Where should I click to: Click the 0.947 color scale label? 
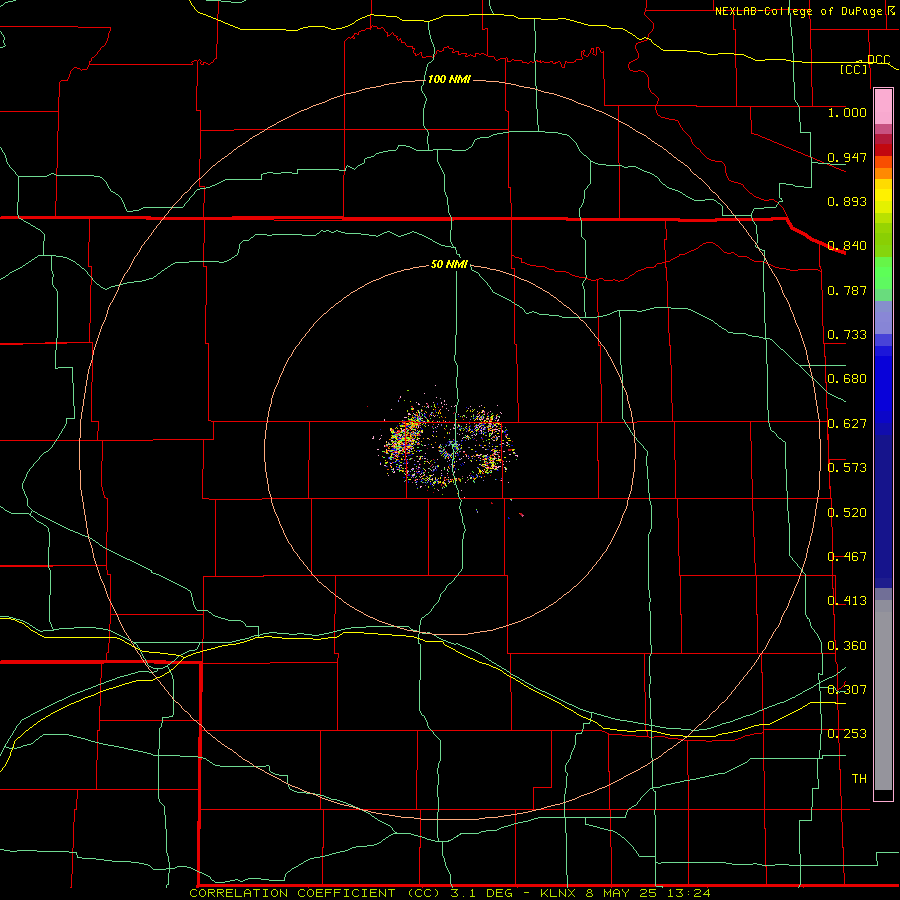[x=847, y=157]
